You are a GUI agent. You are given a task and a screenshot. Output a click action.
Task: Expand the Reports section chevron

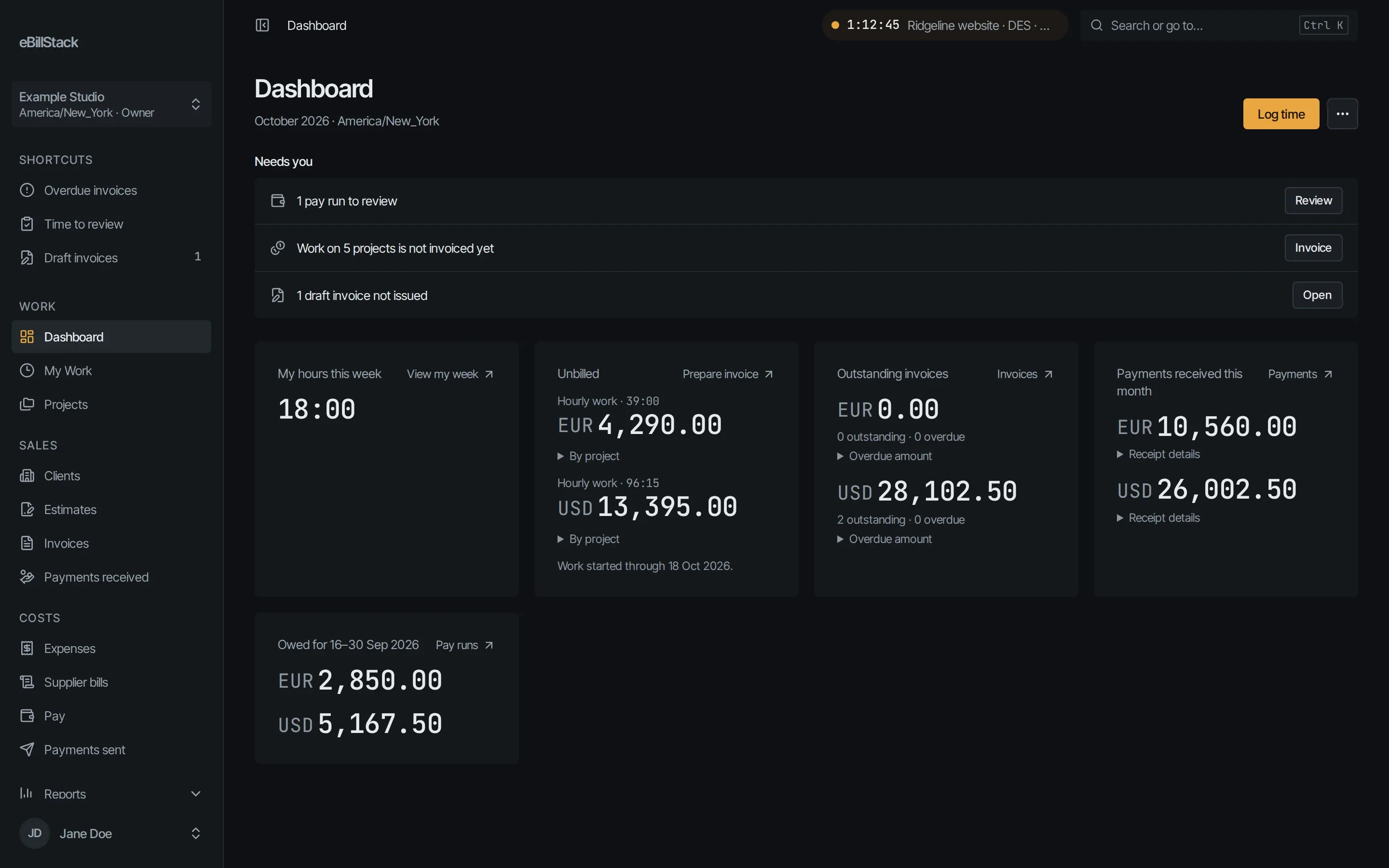point(196,793)
